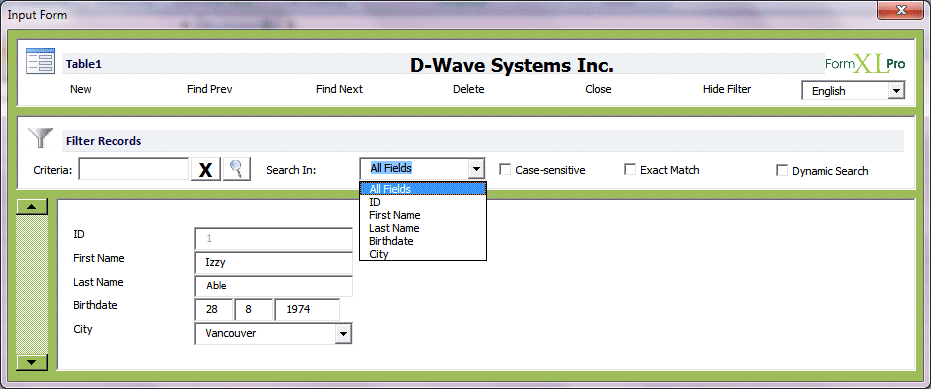Screen dimensions: 931x389
Task: Select First Name in the dropdown list
Action: [423, 215]
